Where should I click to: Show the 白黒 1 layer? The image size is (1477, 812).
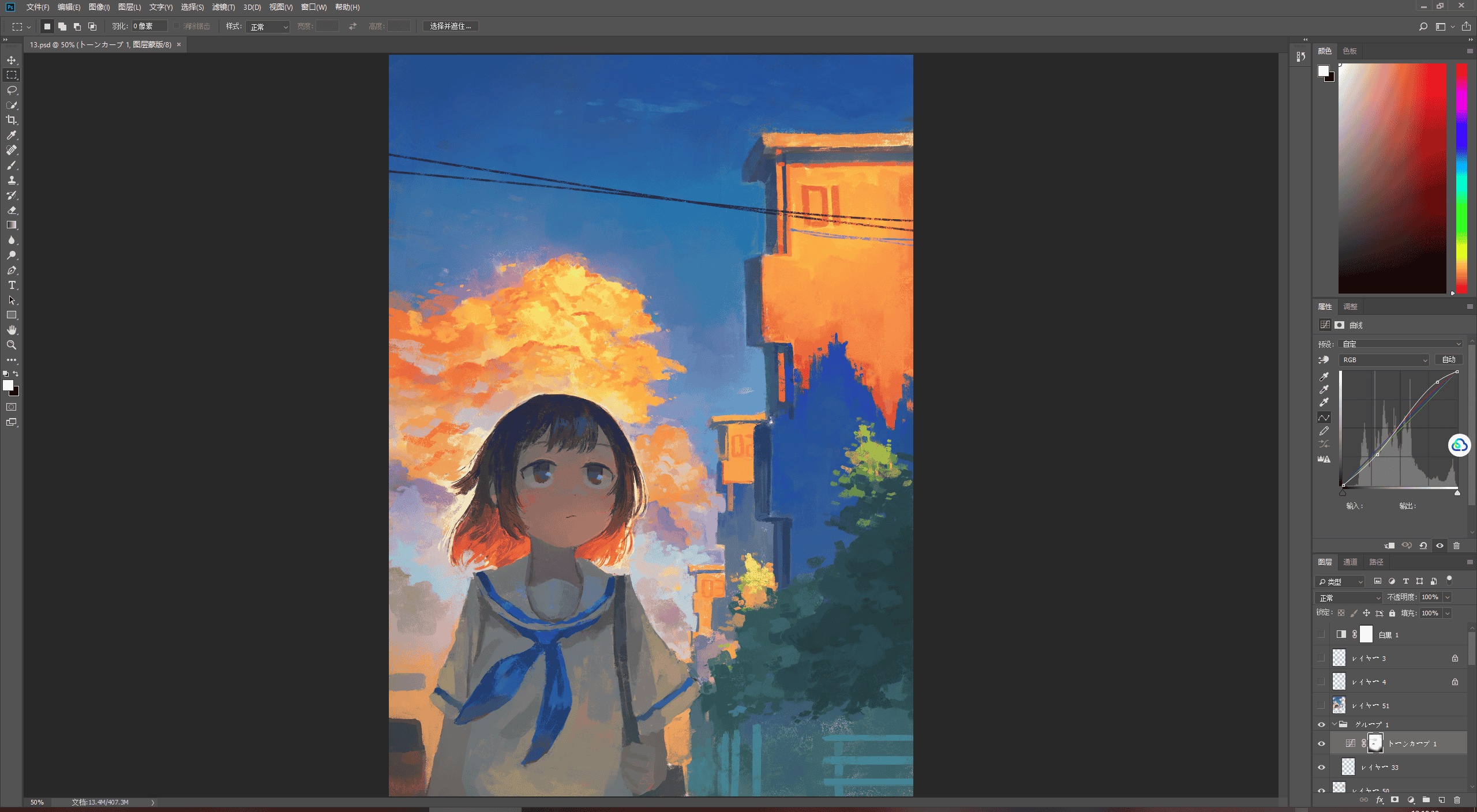[1321, 634]
